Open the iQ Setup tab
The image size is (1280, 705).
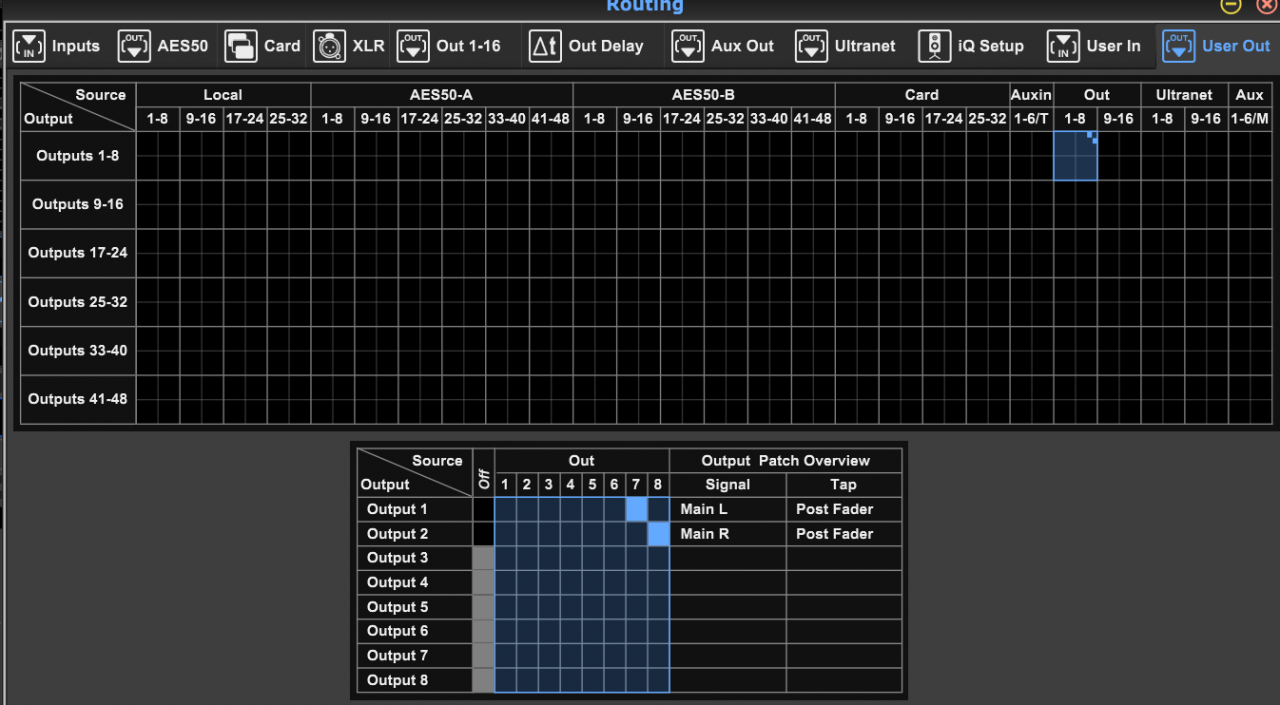pos(972,46)
